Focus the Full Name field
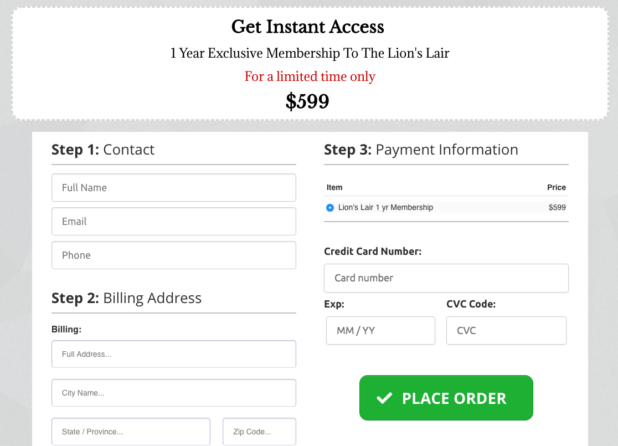The image size is (618, 446). 174,188
